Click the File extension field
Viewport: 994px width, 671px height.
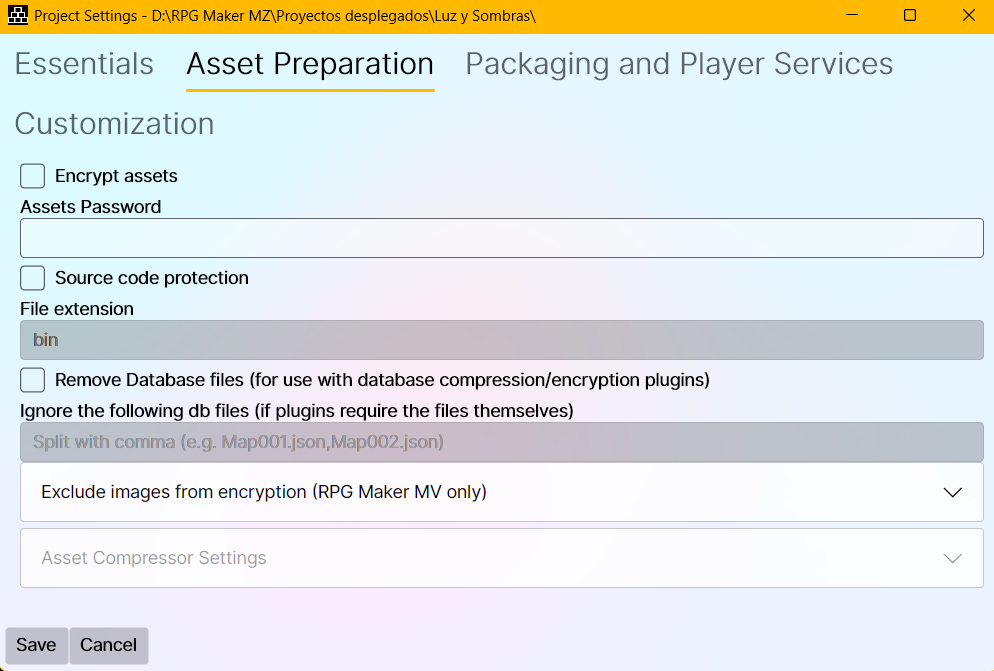[x=501, y=340]
